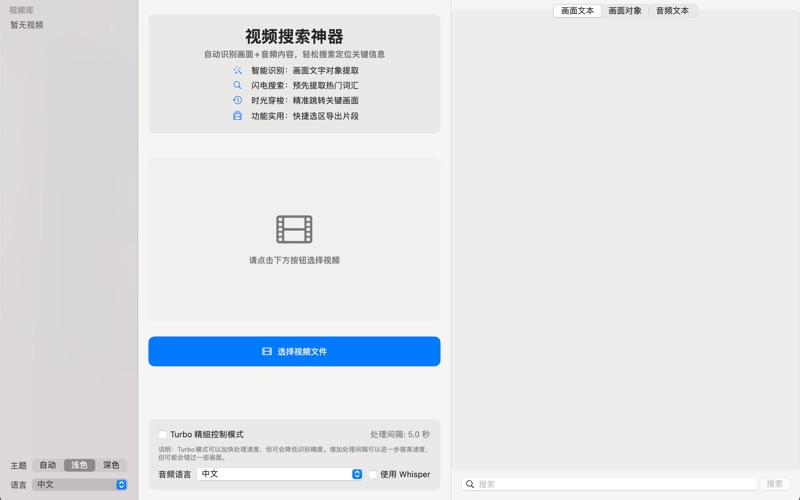
Task: Switch to the 画面文本 tab
Action: pyautogui.click(x=577, y=11)
